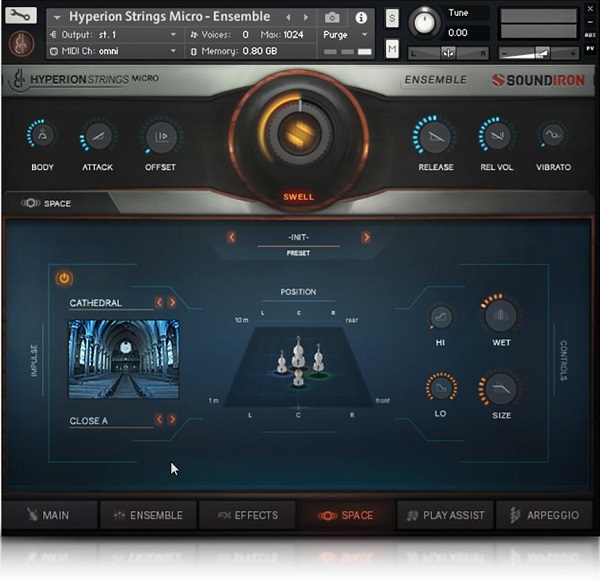
Task: Switch to the Main tab
Action: [49, 515]
